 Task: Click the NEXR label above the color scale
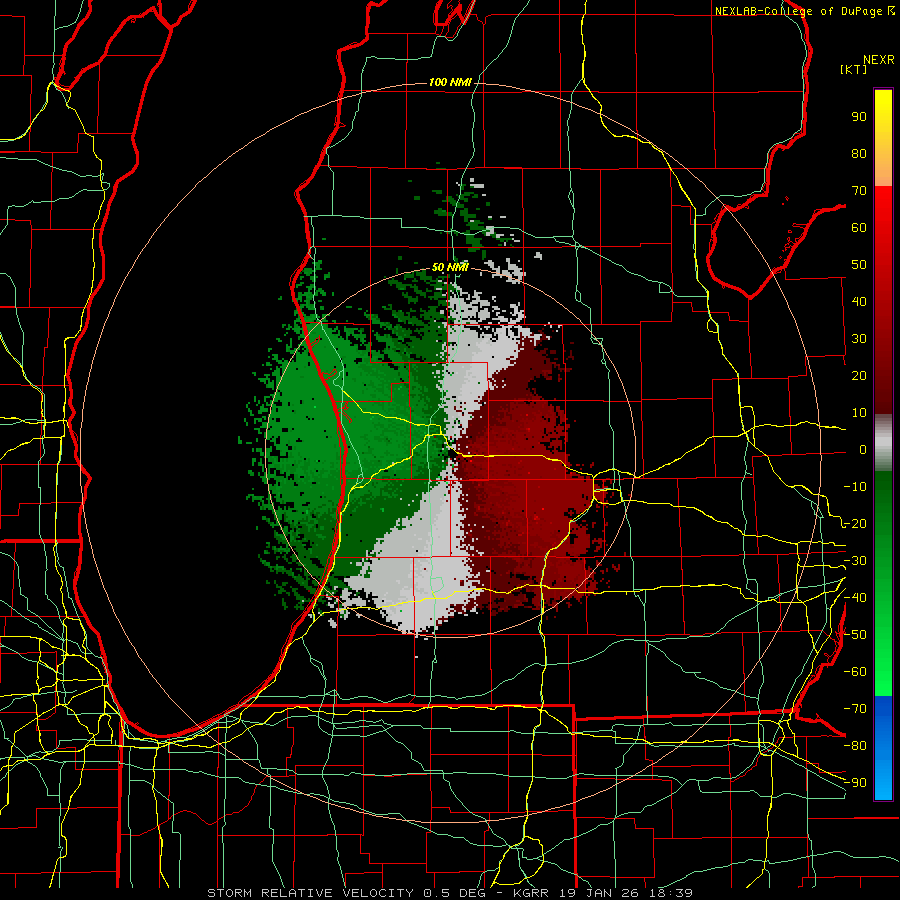pyautogui.click(x=879, y=60)
